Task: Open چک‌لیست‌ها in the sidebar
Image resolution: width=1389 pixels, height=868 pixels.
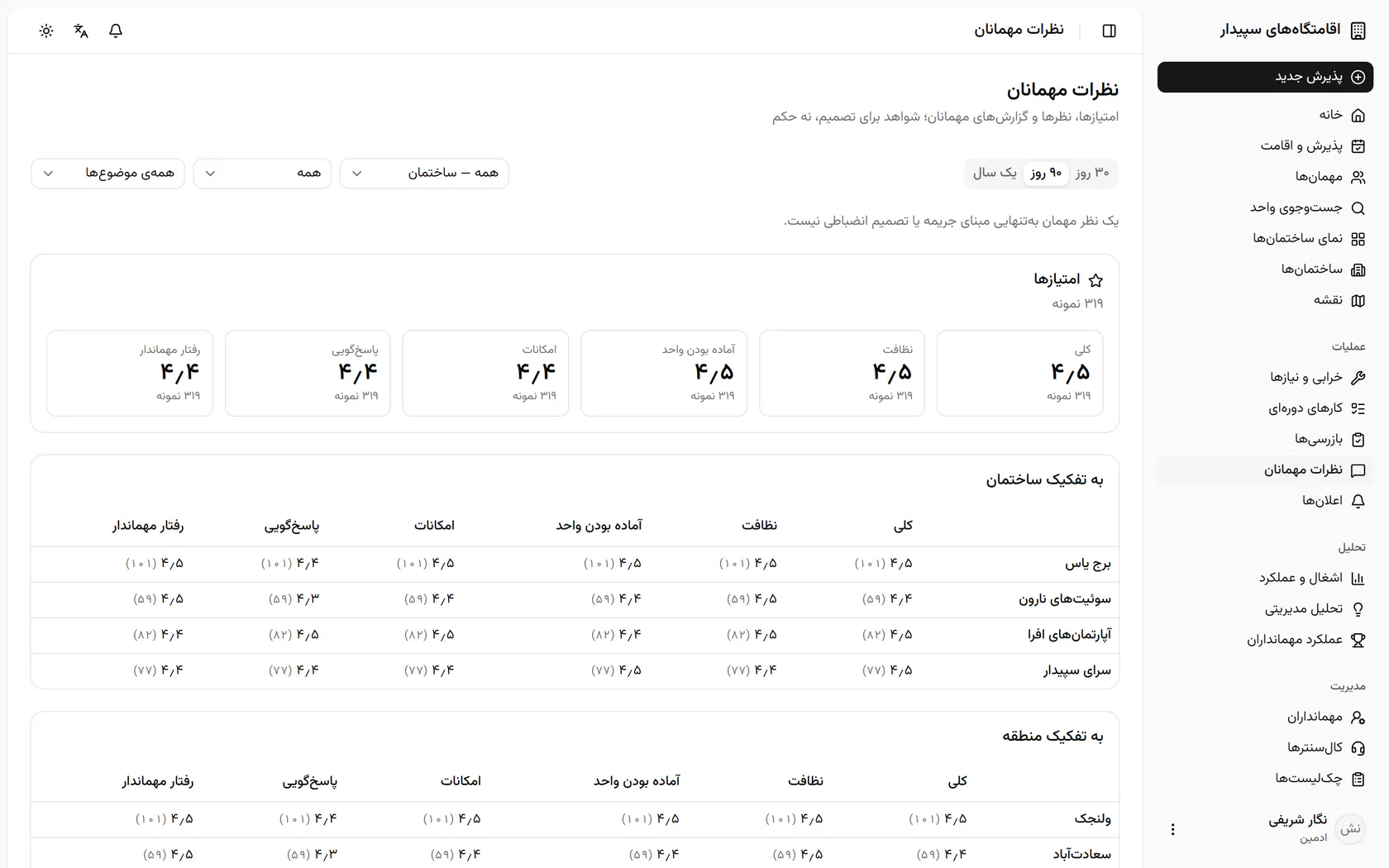Action: [x=1265, y=779]
